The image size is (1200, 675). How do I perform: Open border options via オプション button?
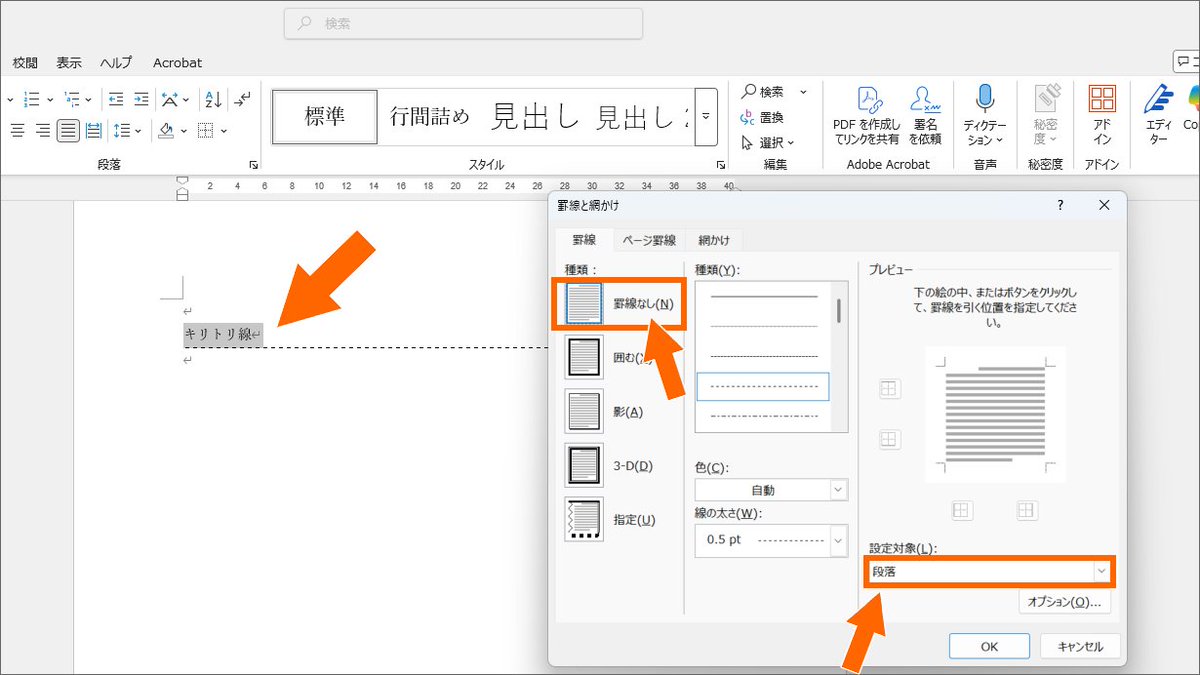click(1063, 601)
